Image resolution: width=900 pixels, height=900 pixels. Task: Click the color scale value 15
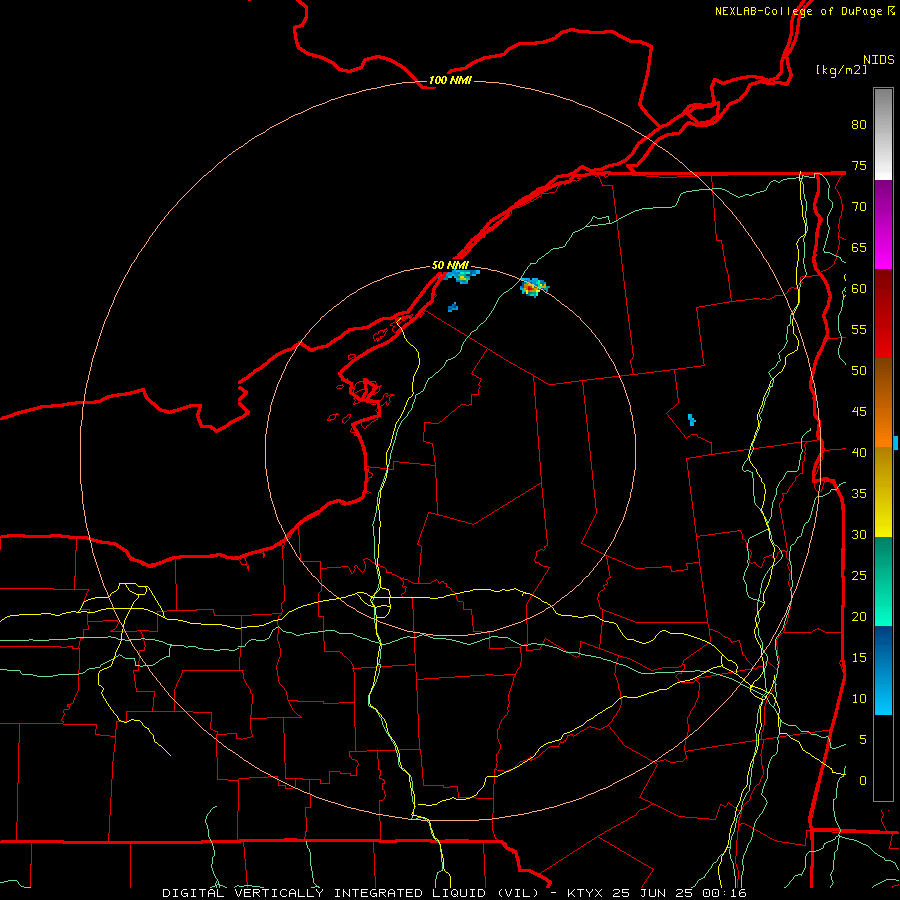point(859,657)
